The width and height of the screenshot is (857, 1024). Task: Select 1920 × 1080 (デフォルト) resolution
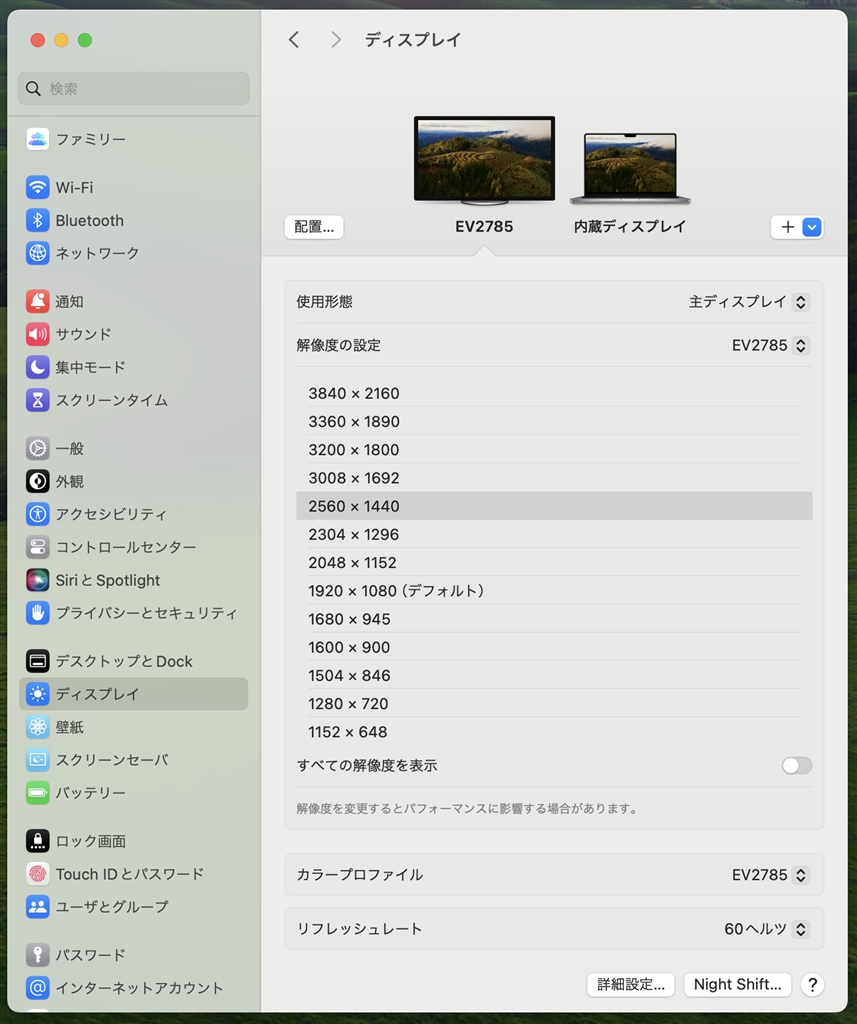pos(554,590)
